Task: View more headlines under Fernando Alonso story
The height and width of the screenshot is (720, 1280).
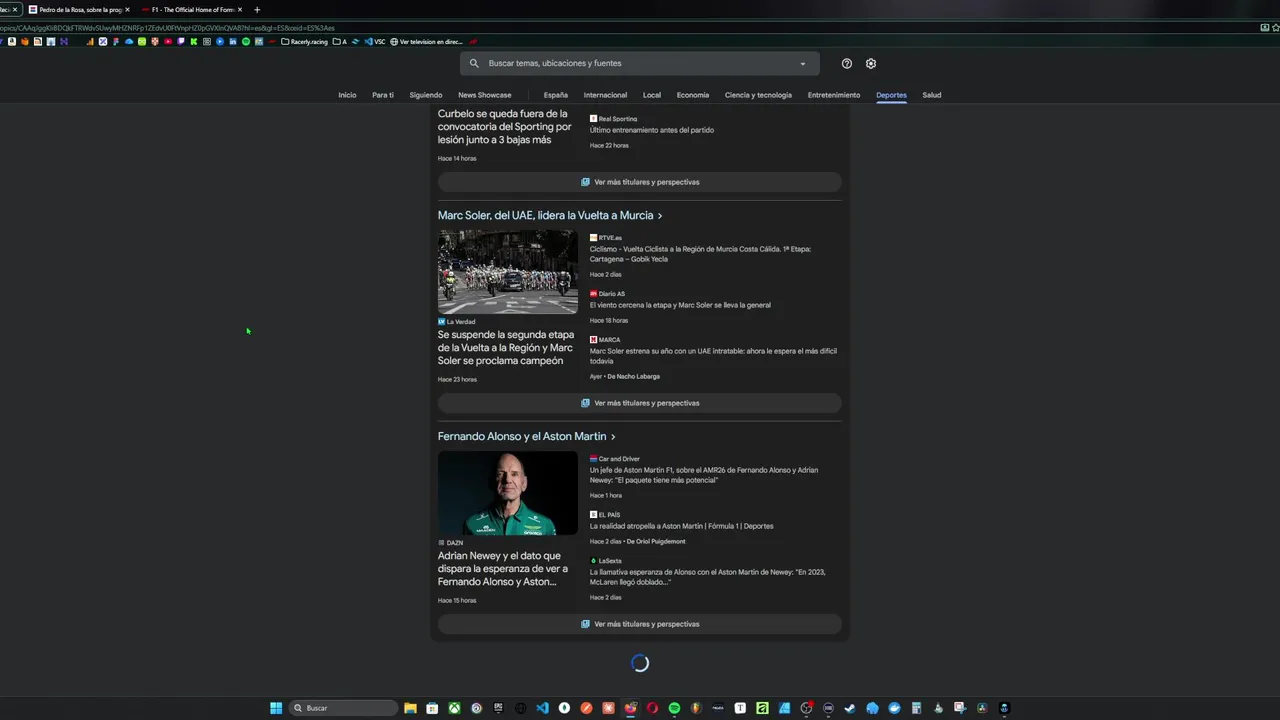Action: pos(640,624)
